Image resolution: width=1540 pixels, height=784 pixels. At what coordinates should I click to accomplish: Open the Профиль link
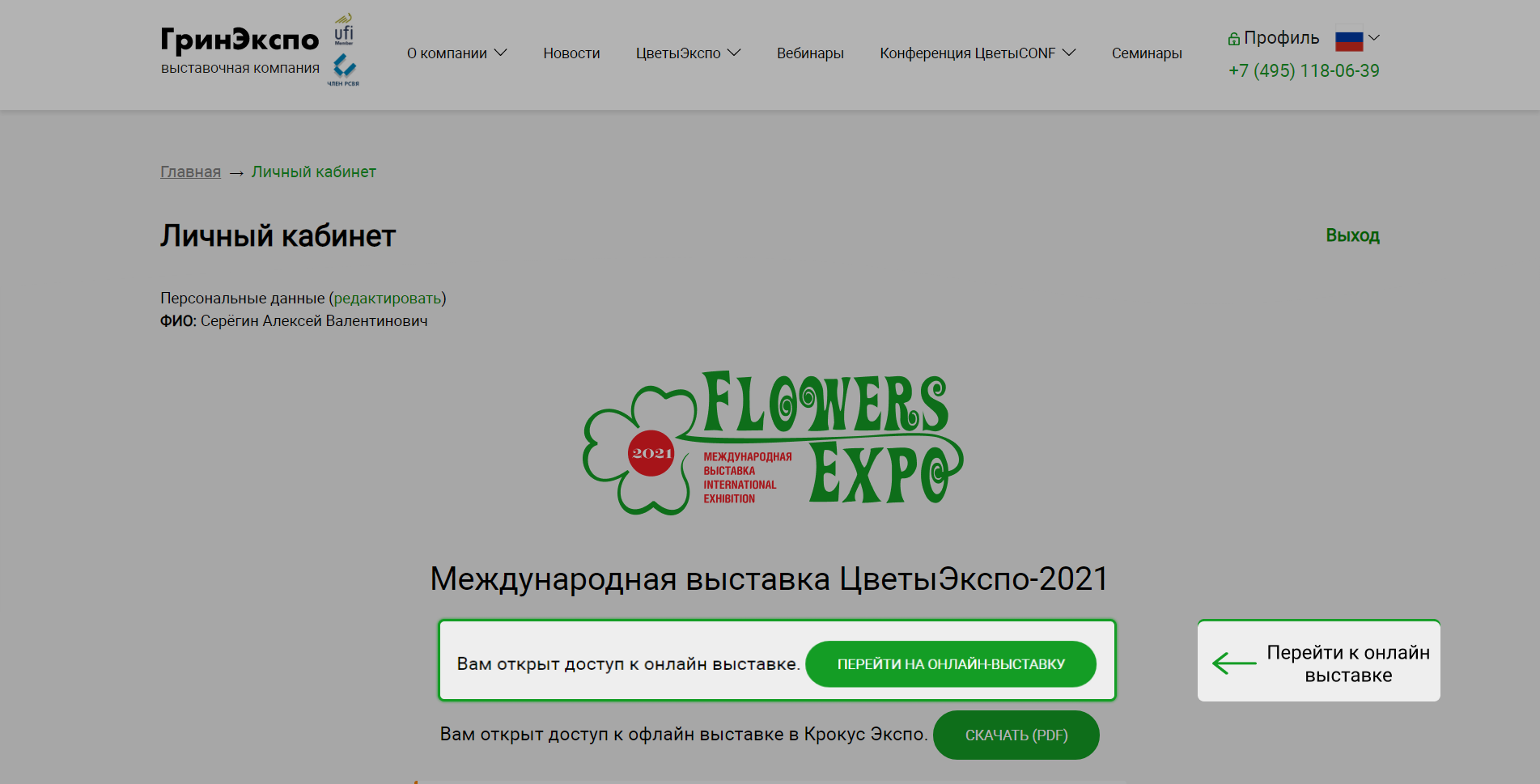(x=1281, y=38)
